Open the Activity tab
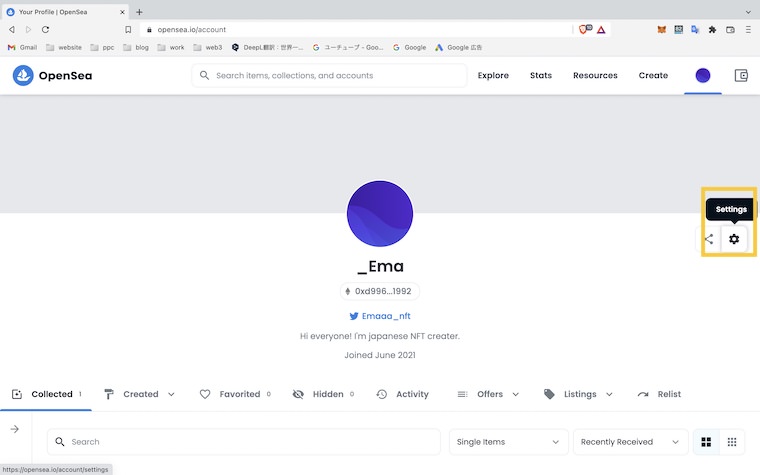Viewport: 760px width, 475px height. (x=402, y=394)
